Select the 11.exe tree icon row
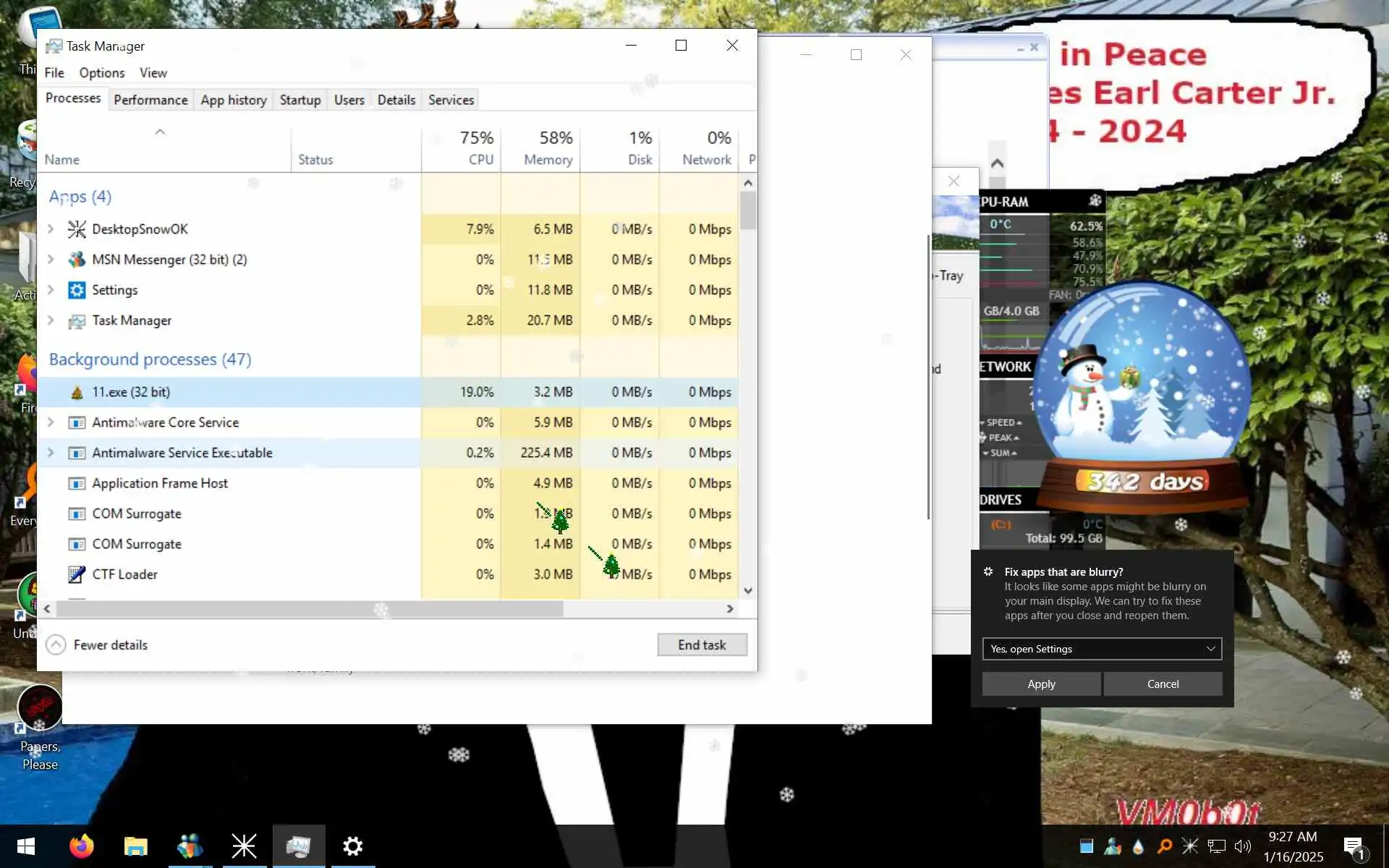Image resolution: width=1389 pixels, height=868 pixels. (77, 393)
